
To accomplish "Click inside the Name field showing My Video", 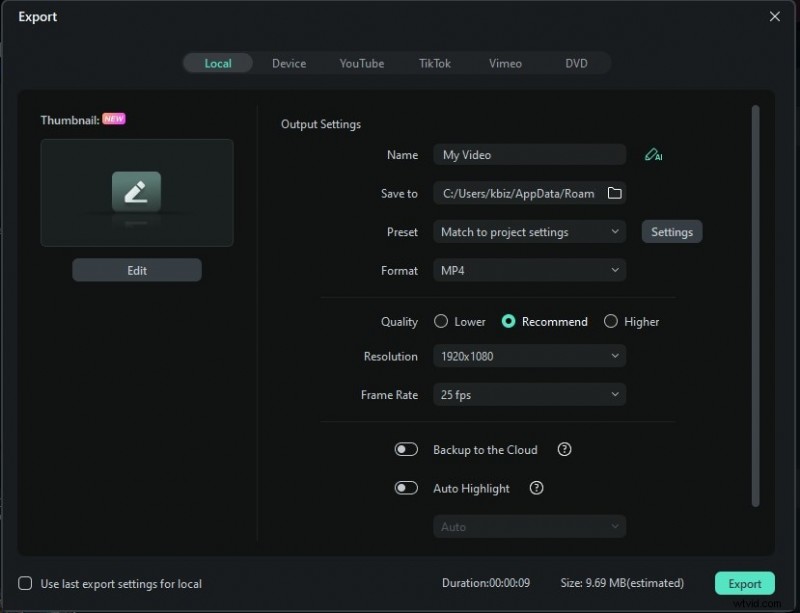I will [529, 154].
